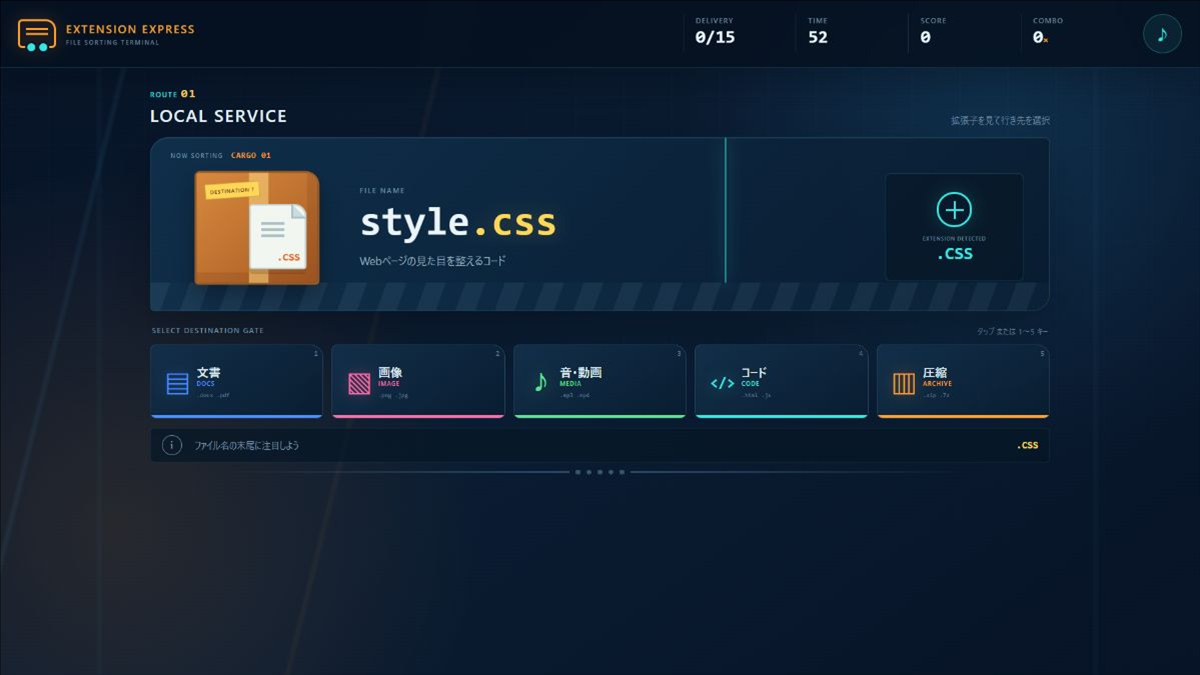Select the 画像 IMAGE destination gate
This screenshot has width=1200, height=675.
click(418, 381)
